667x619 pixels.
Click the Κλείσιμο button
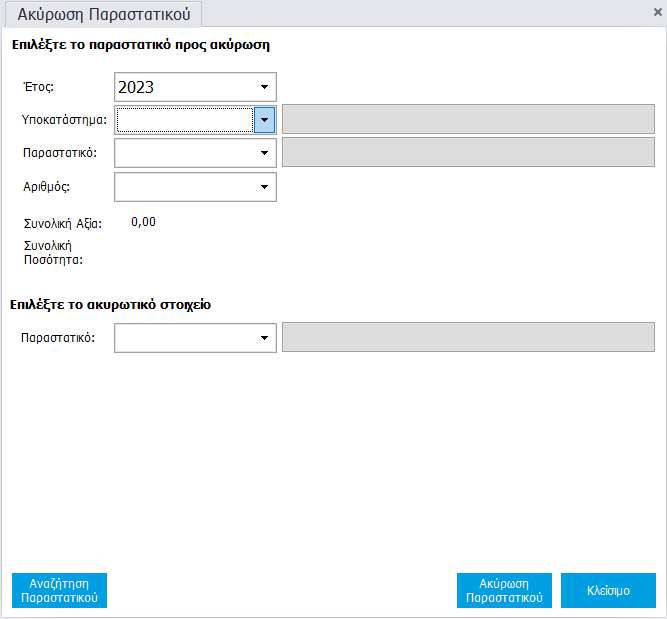[x=608, y=590]
